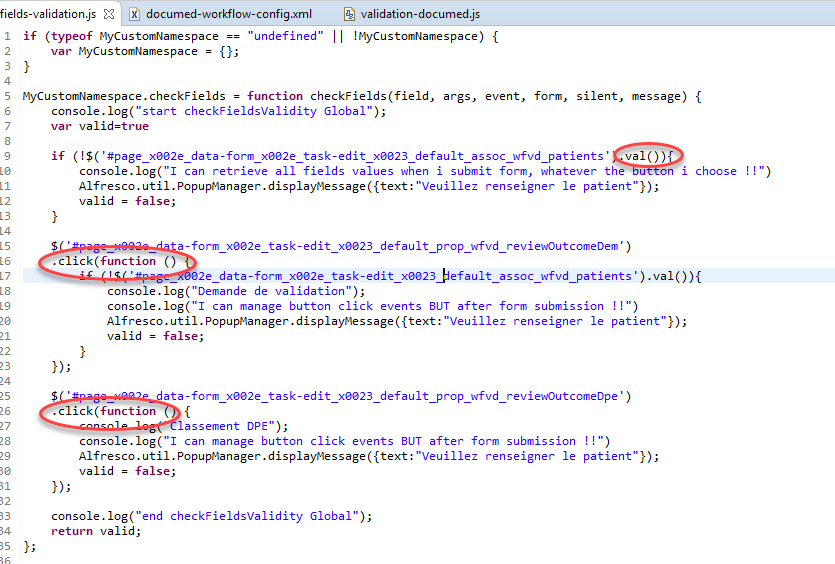Image resolution: width=835 pixels, height=564 pixels.
Task: Click line number 16 in the gutter
Action: coord(8,261)
